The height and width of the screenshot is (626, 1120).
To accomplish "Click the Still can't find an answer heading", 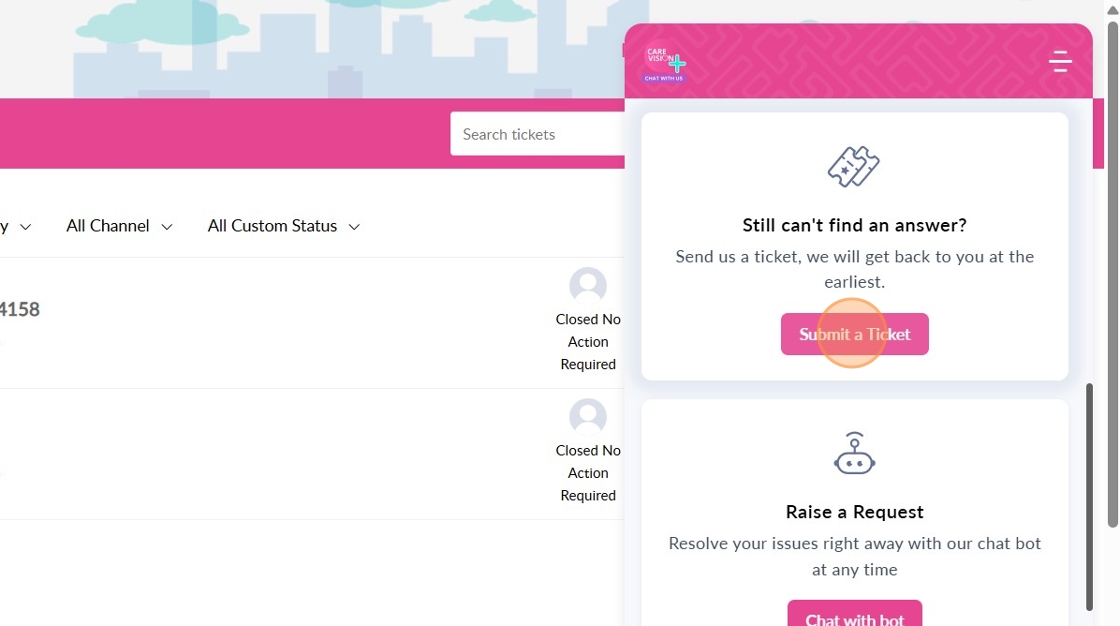I will click(x=854, y=226).
